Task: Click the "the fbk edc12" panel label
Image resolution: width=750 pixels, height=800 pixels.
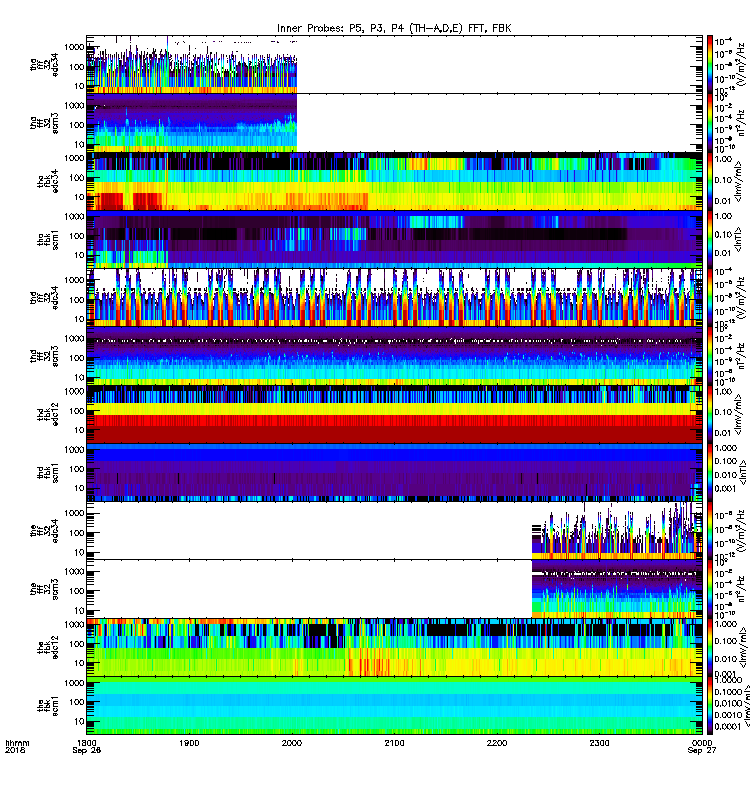Action: [x=48, y=647]
